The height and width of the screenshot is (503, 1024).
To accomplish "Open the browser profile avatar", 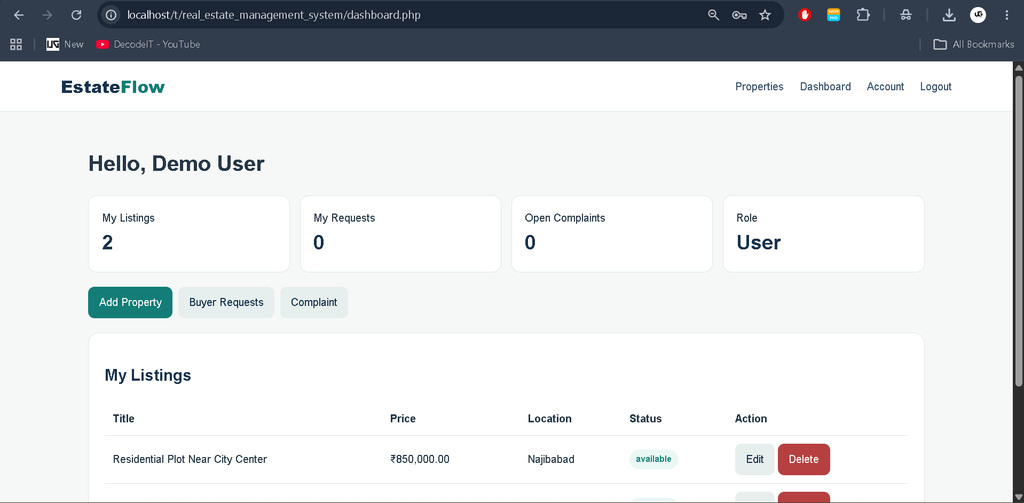I will click(x=978, y=15).
